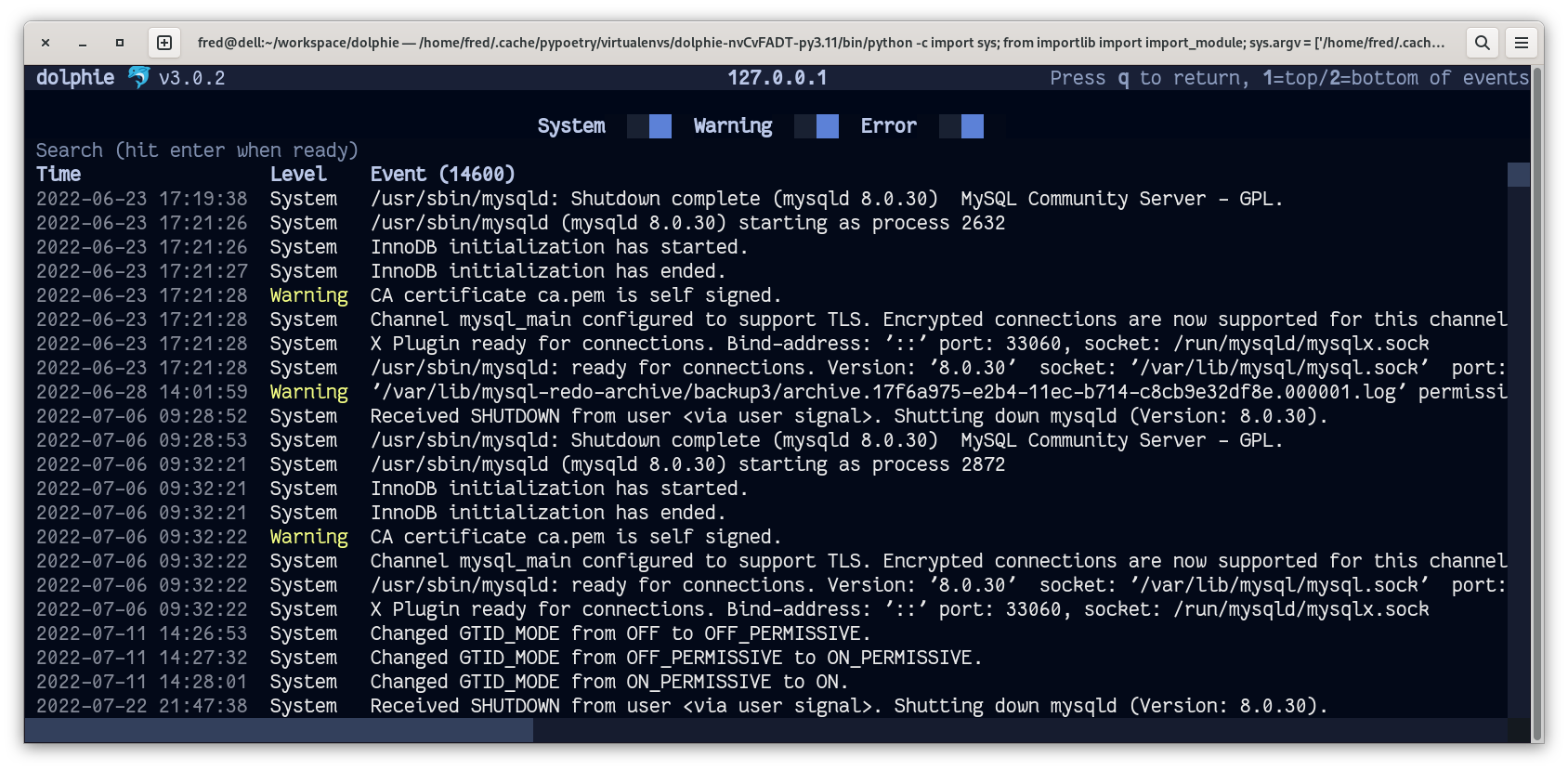Click the timestamp 2022-06-28 14:01:59
The height and width of the screenshot is (770, 1568).
point(142,392)
